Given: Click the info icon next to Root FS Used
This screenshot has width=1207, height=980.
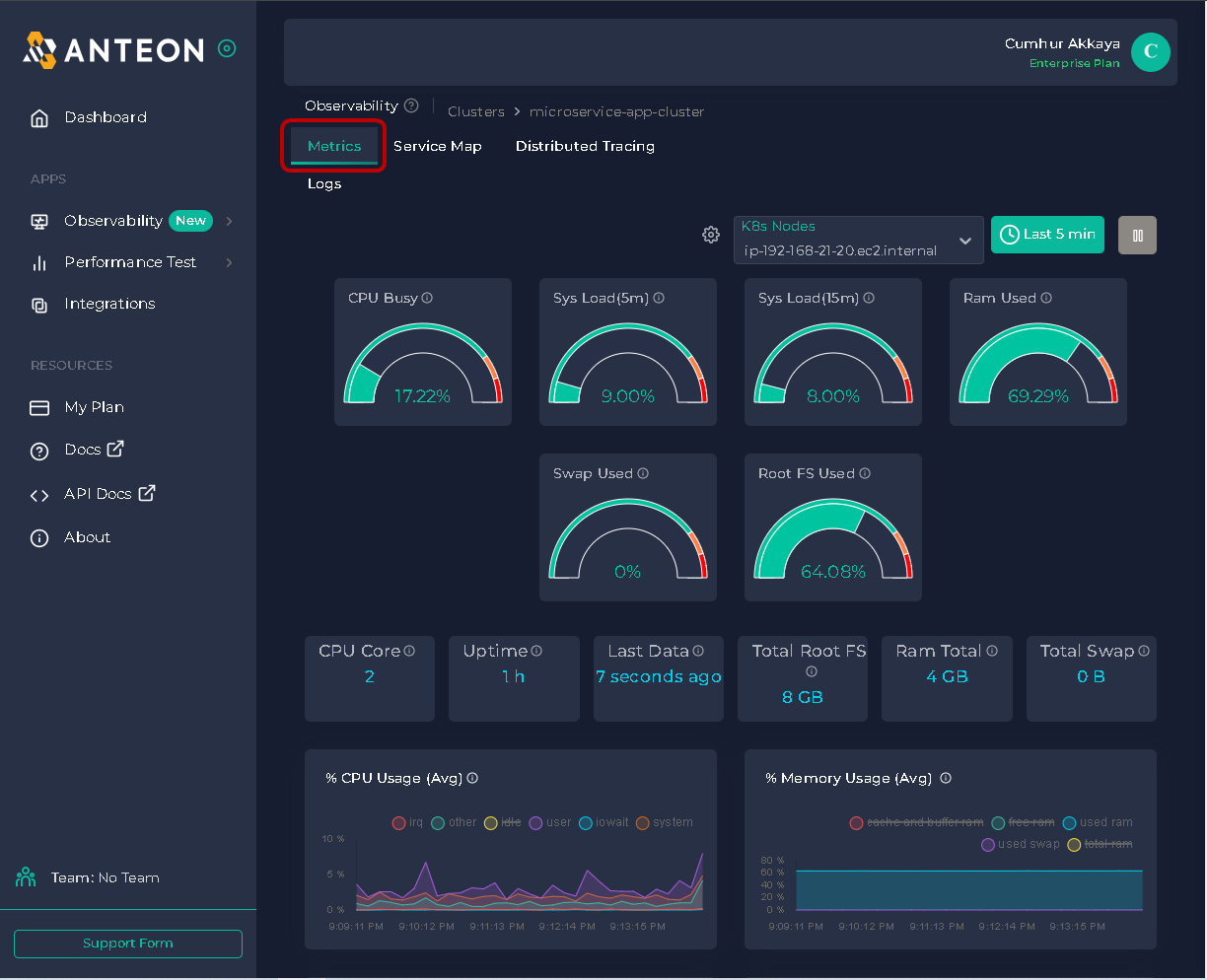Looking at the screenshot, I should coord(865,473).
